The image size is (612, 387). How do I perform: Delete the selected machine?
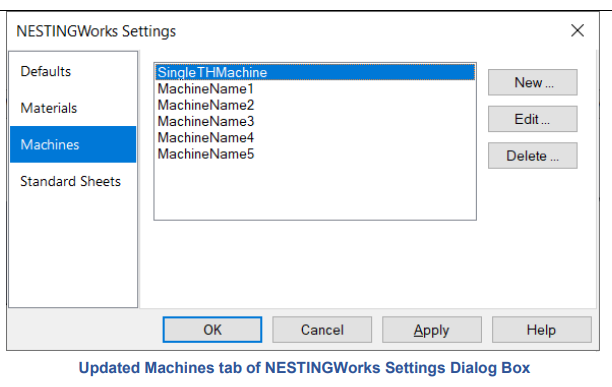[x=533, y=156]
